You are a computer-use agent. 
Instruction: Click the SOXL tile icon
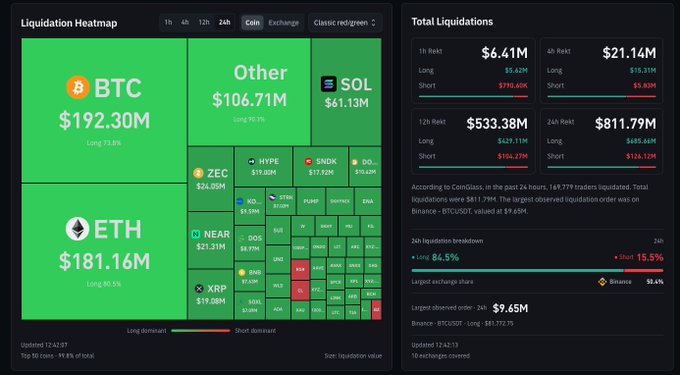pos(242,301)
